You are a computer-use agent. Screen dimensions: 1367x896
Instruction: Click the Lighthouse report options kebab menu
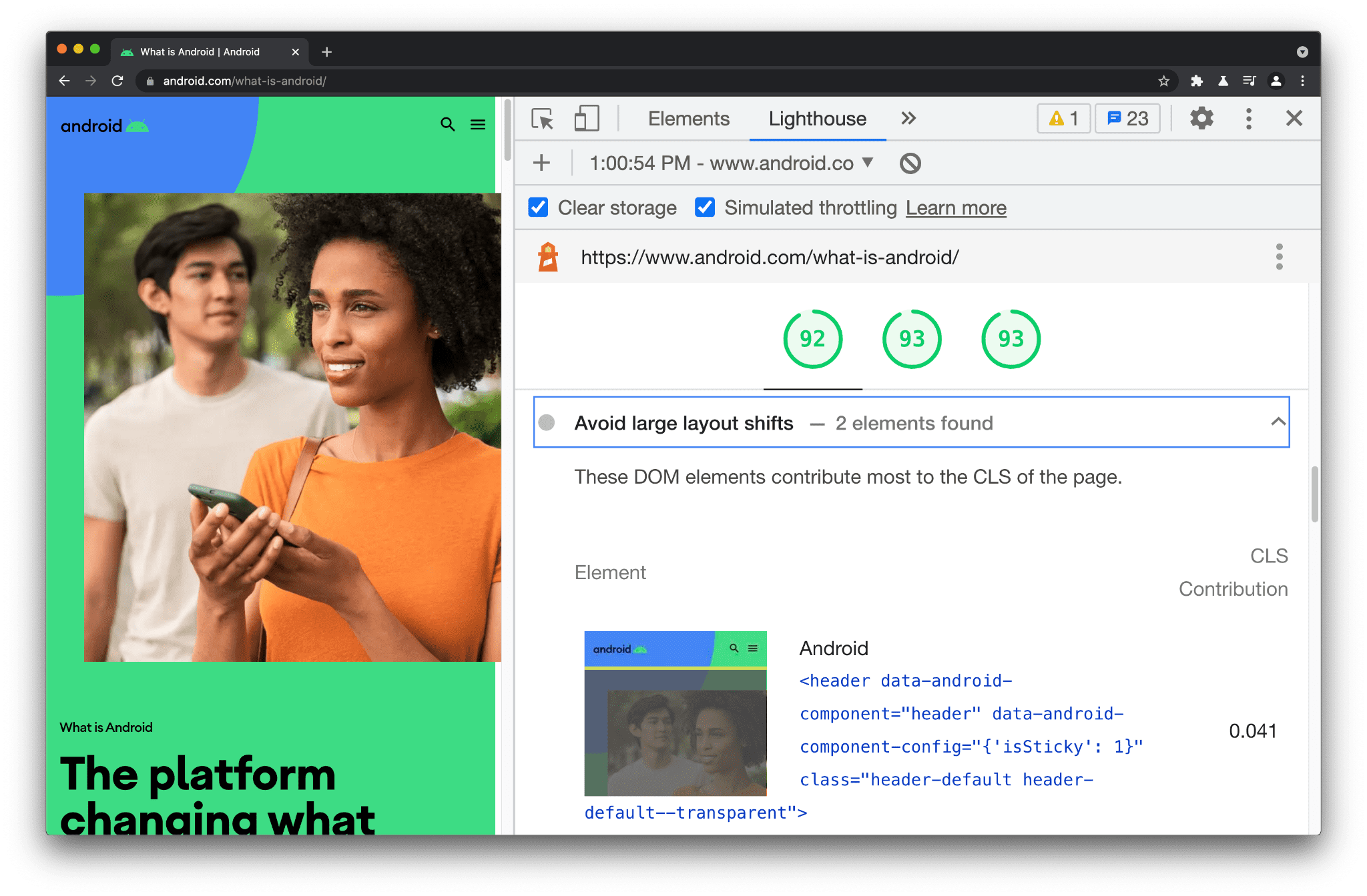coord(1280,257)
